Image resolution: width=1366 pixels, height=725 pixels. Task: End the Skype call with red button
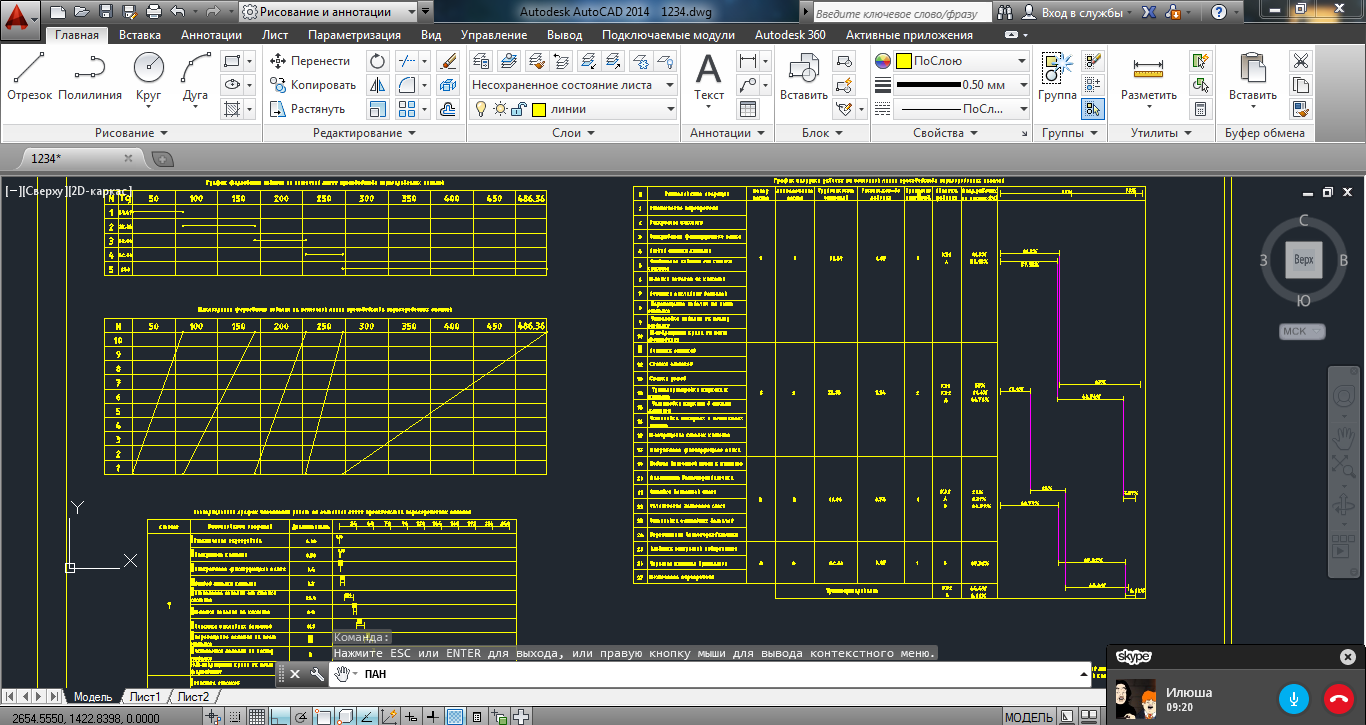(1339, 698)
